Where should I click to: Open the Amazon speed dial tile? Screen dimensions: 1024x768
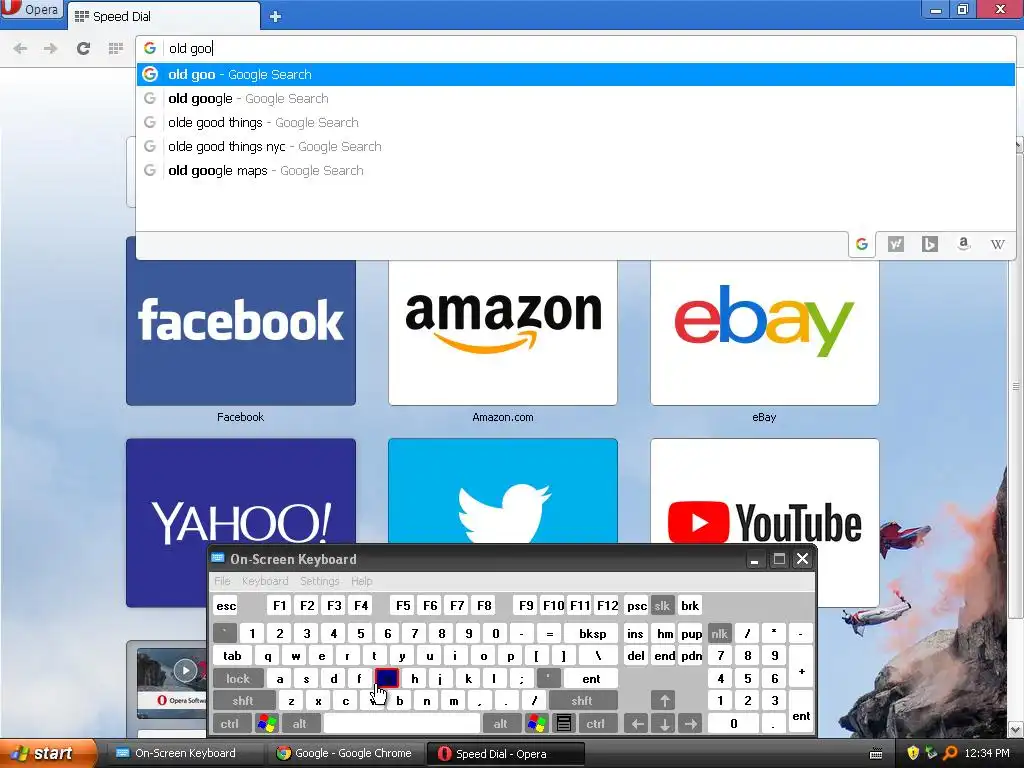(503, 332)
